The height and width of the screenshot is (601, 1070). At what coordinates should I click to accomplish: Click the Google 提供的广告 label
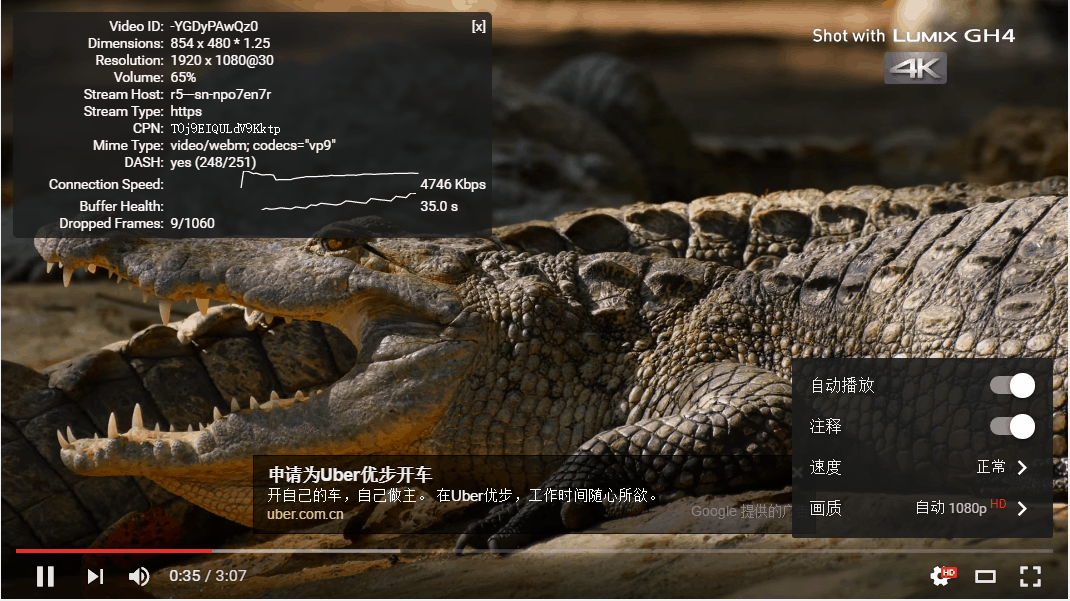point(741,511)
